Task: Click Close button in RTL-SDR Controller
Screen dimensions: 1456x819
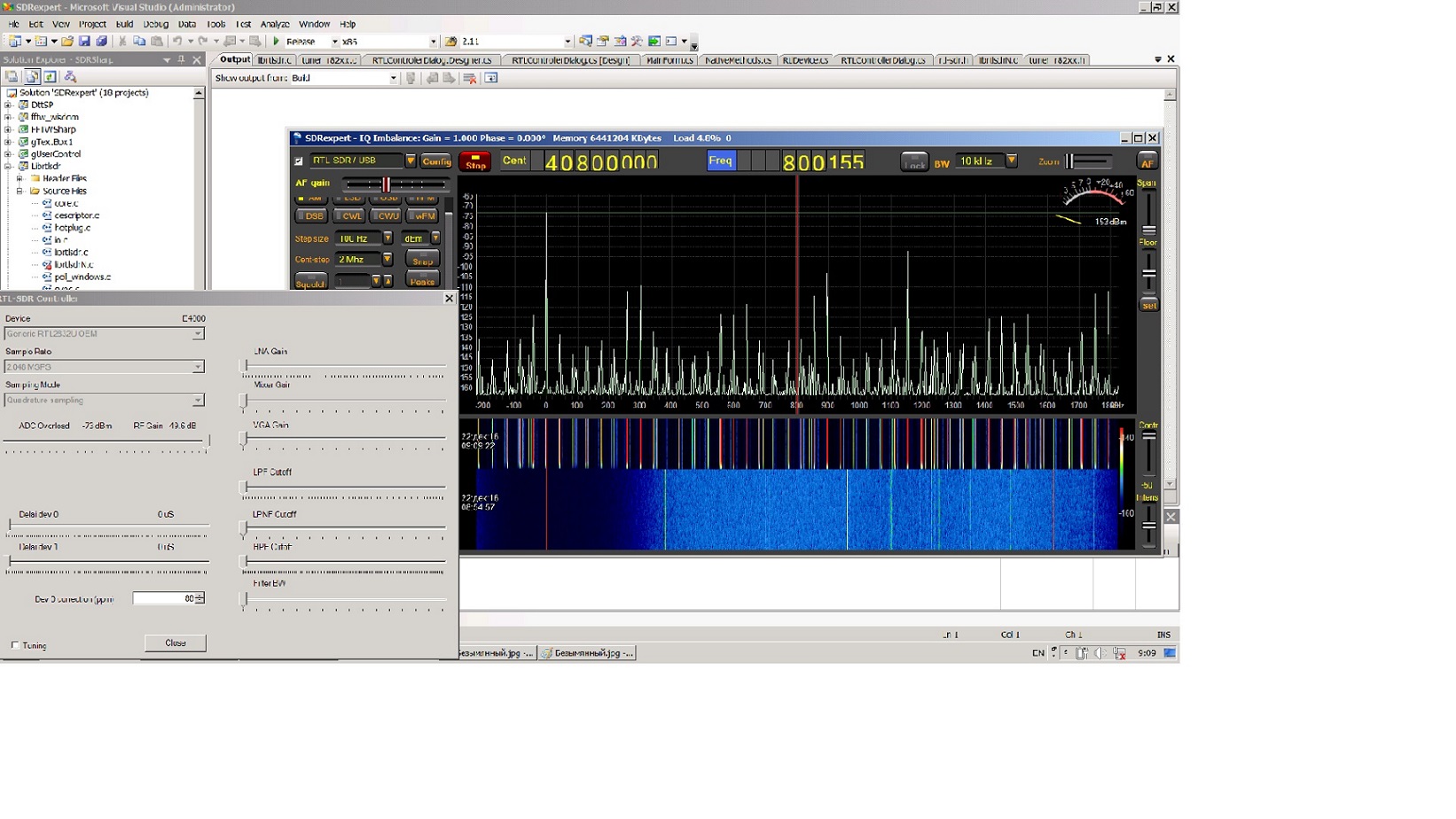Action: point(176,643)
